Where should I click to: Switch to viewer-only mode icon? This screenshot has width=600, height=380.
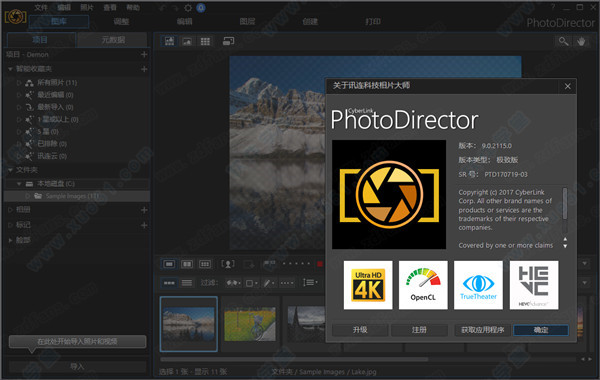tap(187, 41)
